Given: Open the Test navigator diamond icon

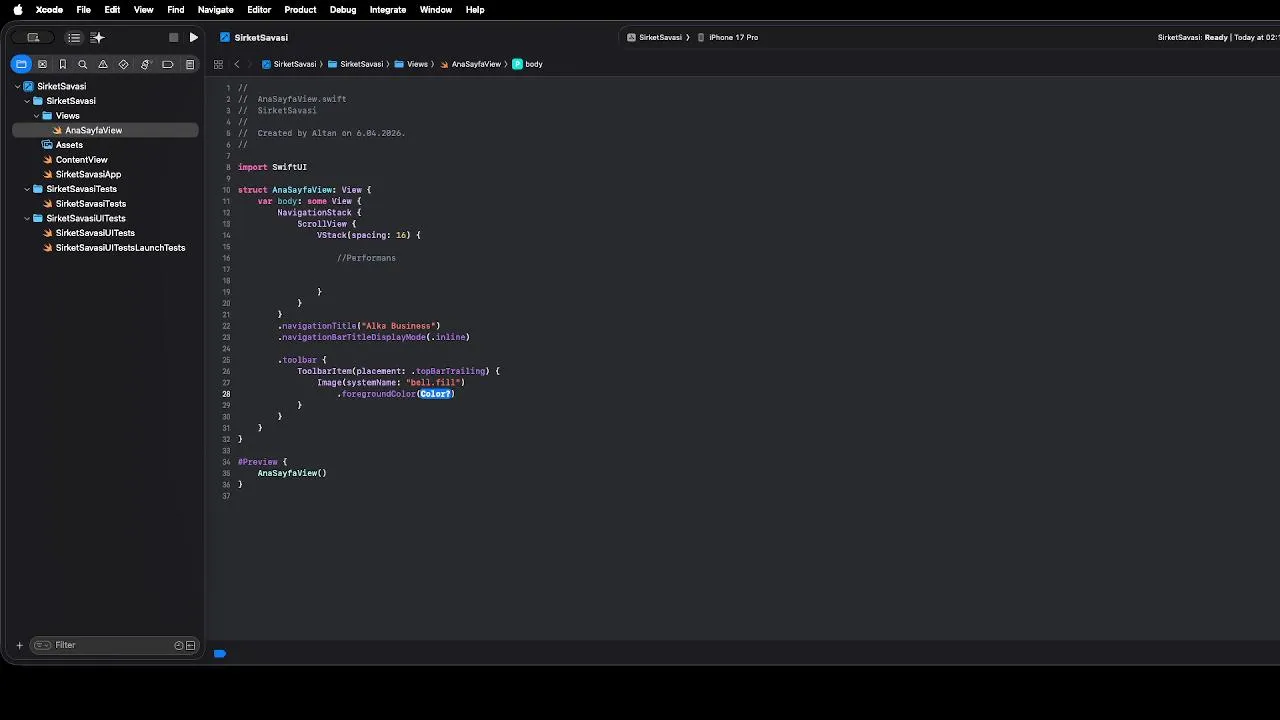Looking at the screenshot, I should point(124,64).
